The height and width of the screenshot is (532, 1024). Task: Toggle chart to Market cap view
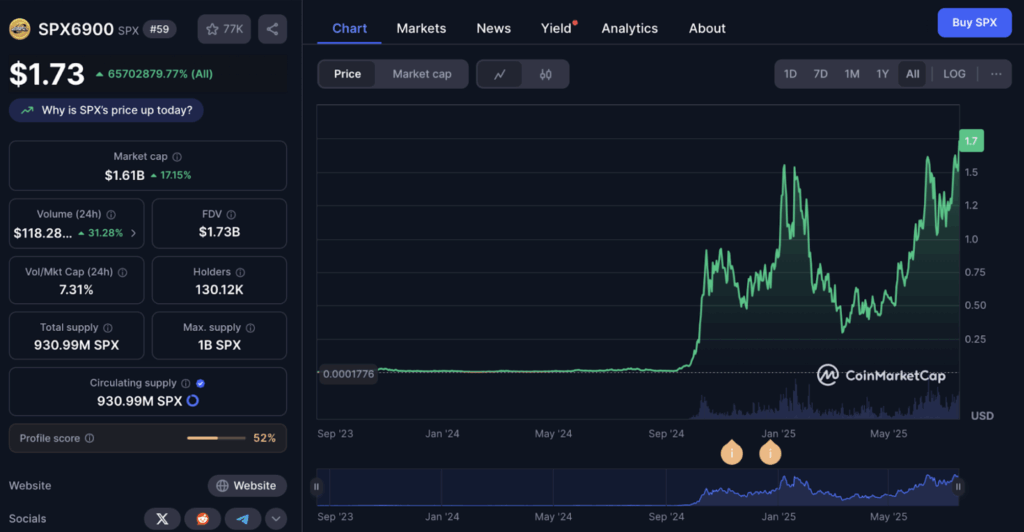(422, 74)
